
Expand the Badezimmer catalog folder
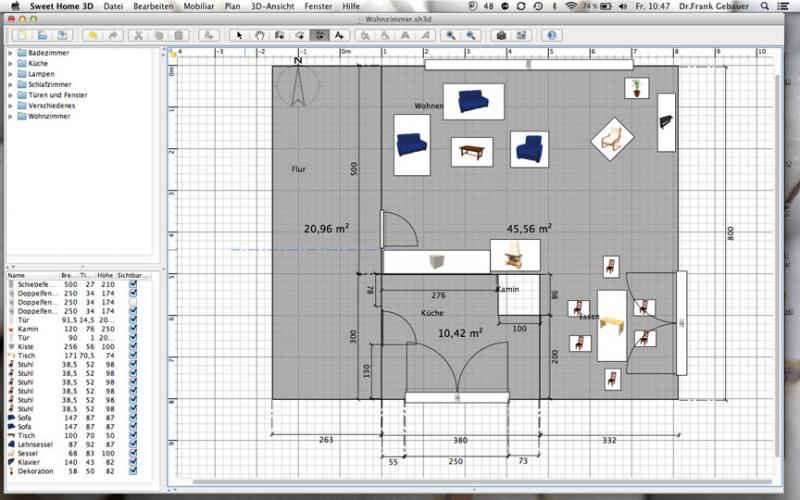click(11, 51)
